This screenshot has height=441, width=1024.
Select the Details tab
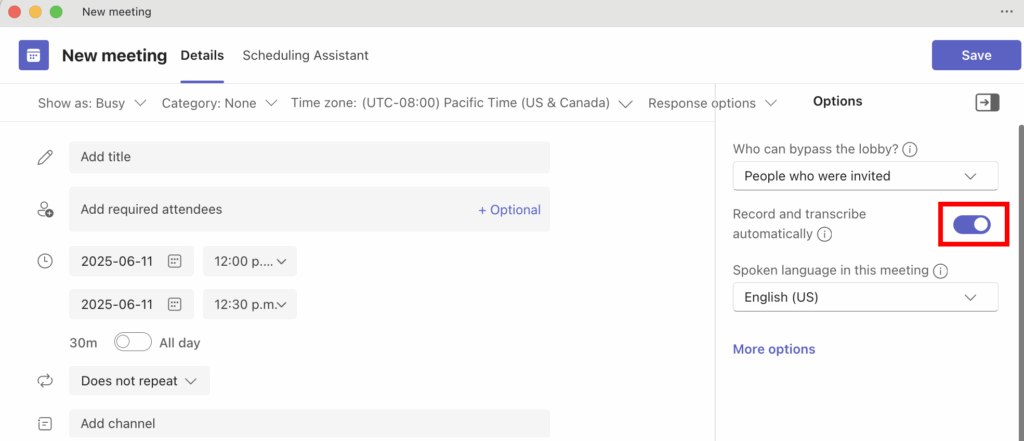point(202,55)
